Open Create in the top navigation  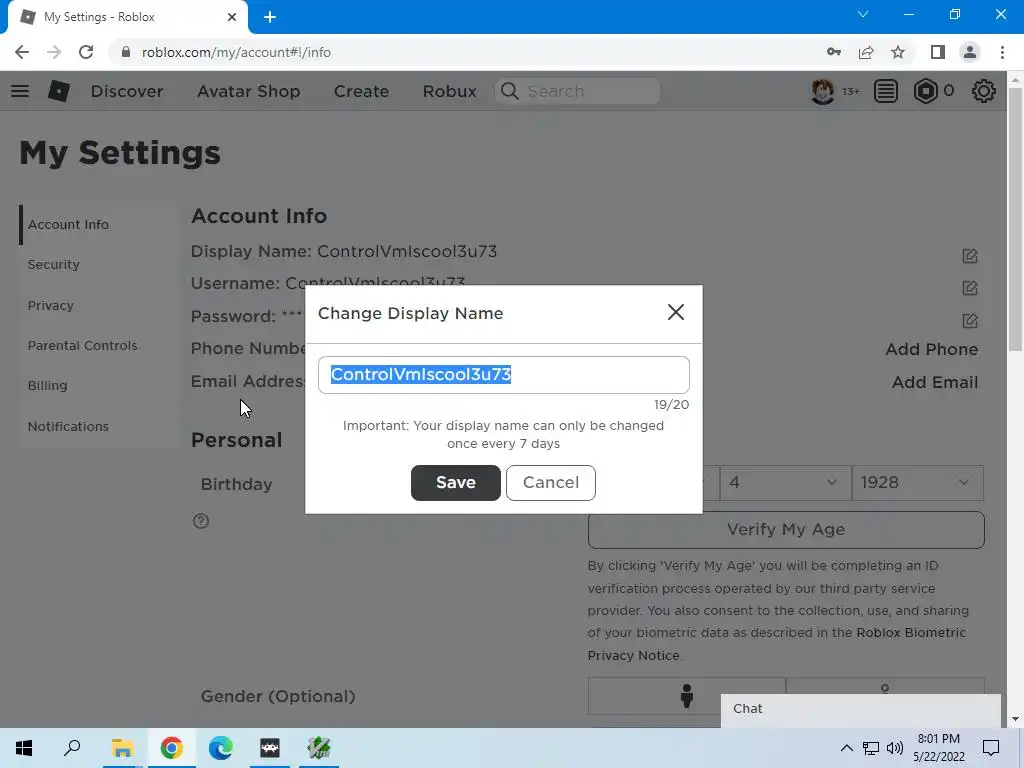[x=361, y=91]
